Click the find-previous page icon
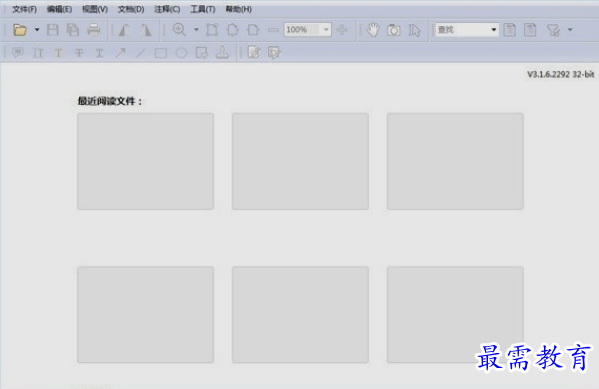599x389 pixels. point(510,29)
